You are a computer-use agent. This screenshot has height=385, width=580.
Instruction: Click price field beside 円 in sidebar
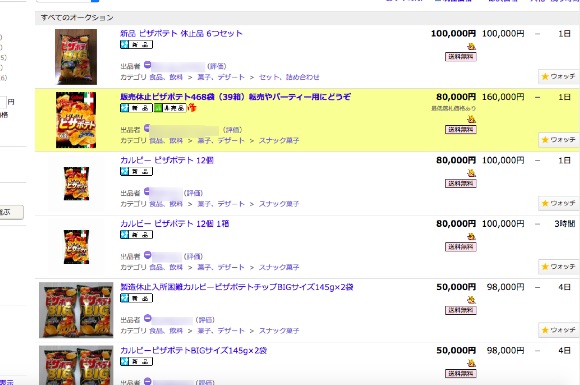click(3, 102)
